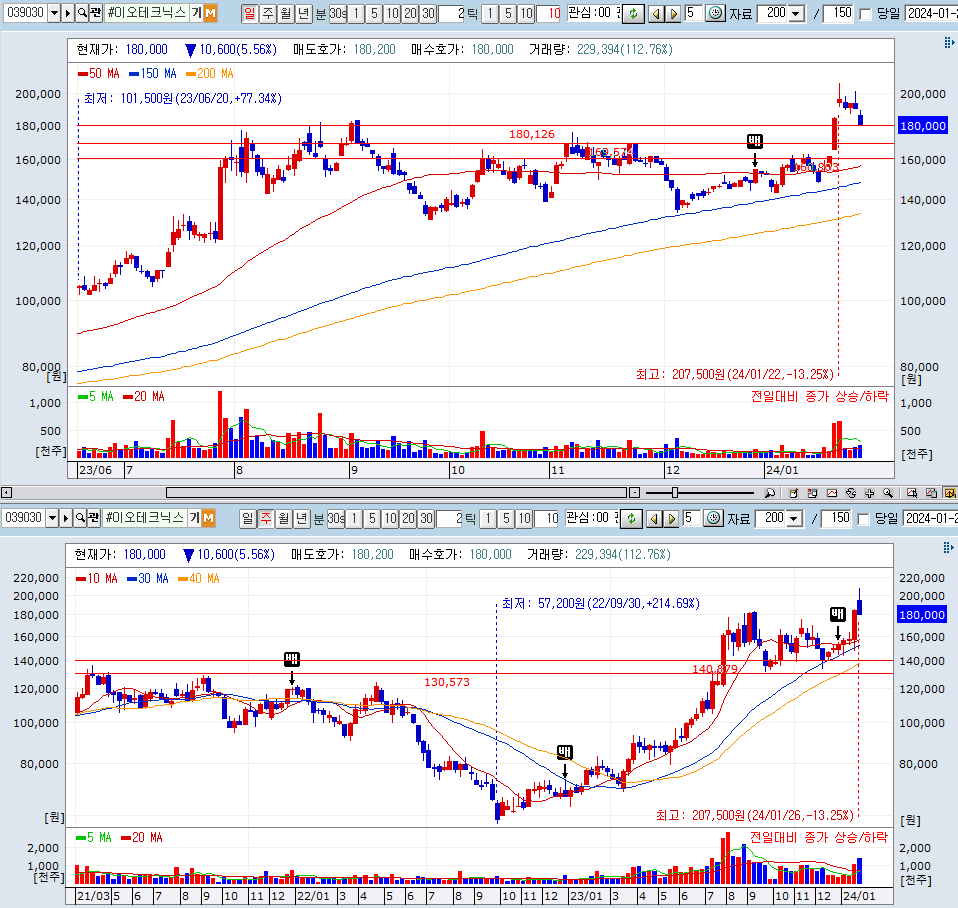Open stock code dropdown arrow in bottom toolbar

52,518
